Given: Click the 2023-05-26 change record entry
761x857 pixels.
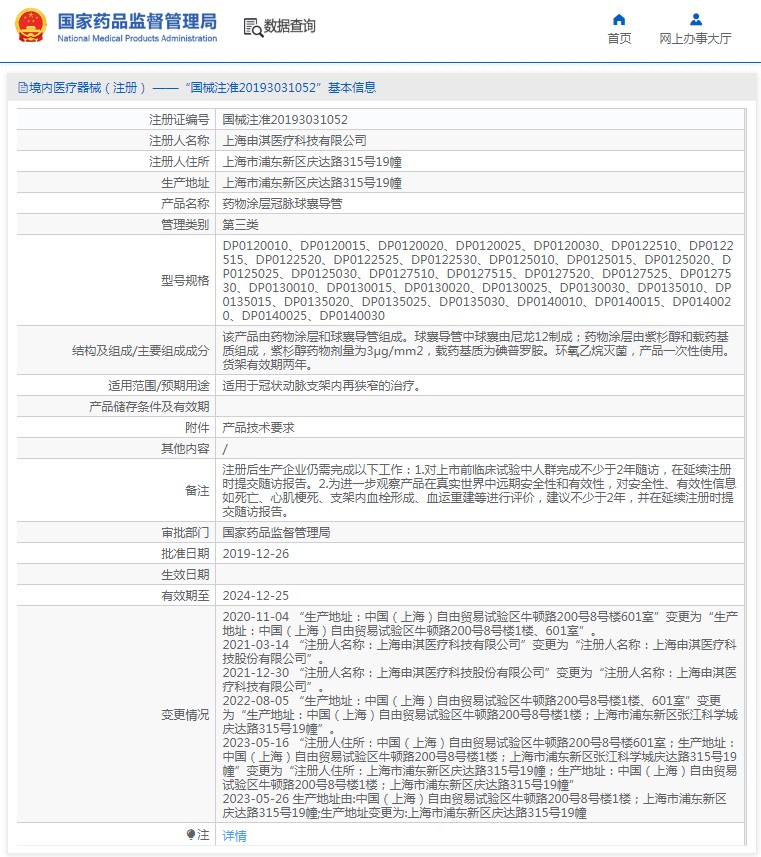Looking at the screenshot, I should coord(475,806).
